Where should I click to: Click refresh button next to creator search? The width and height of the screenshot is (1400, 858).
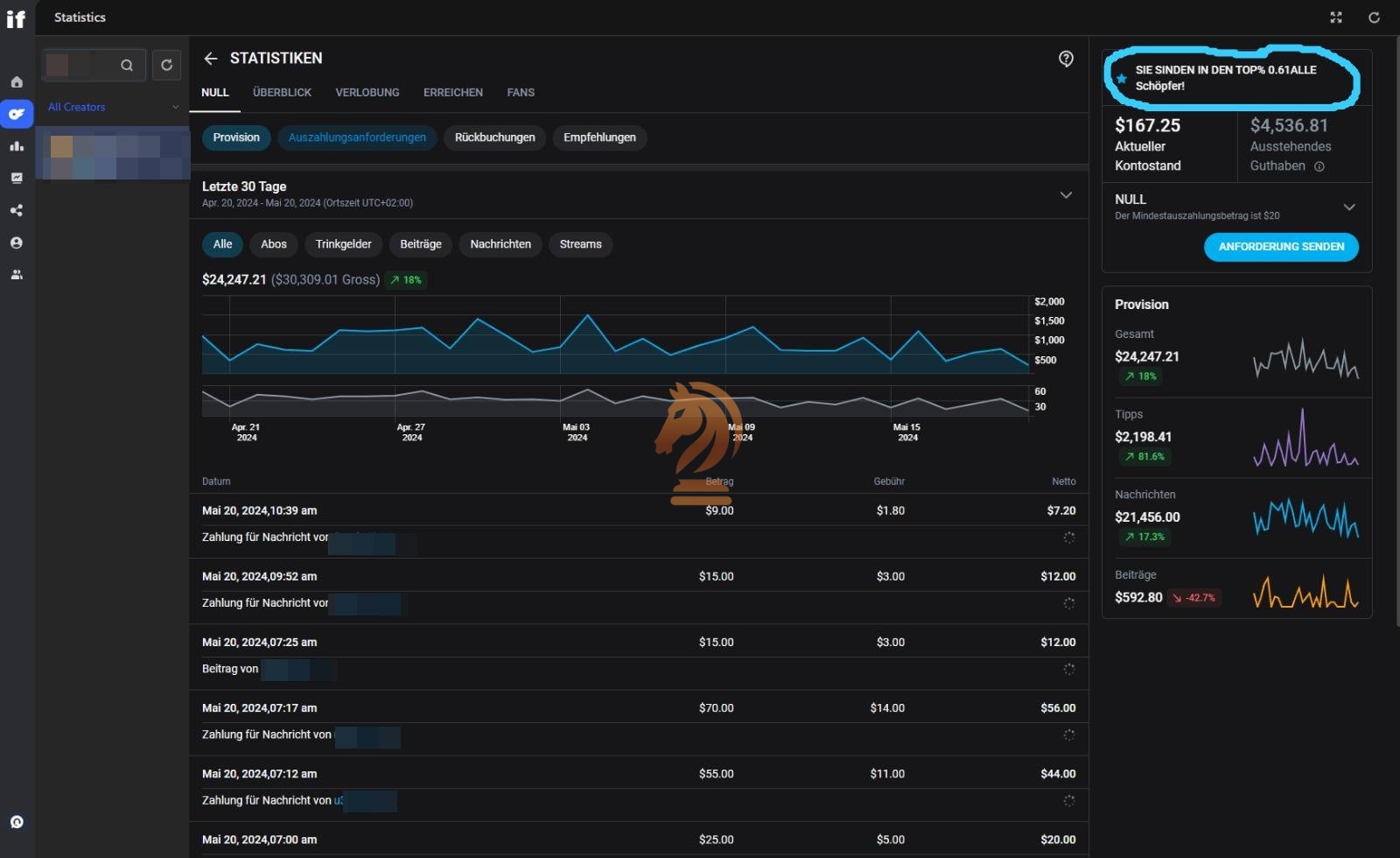(166, 65)
